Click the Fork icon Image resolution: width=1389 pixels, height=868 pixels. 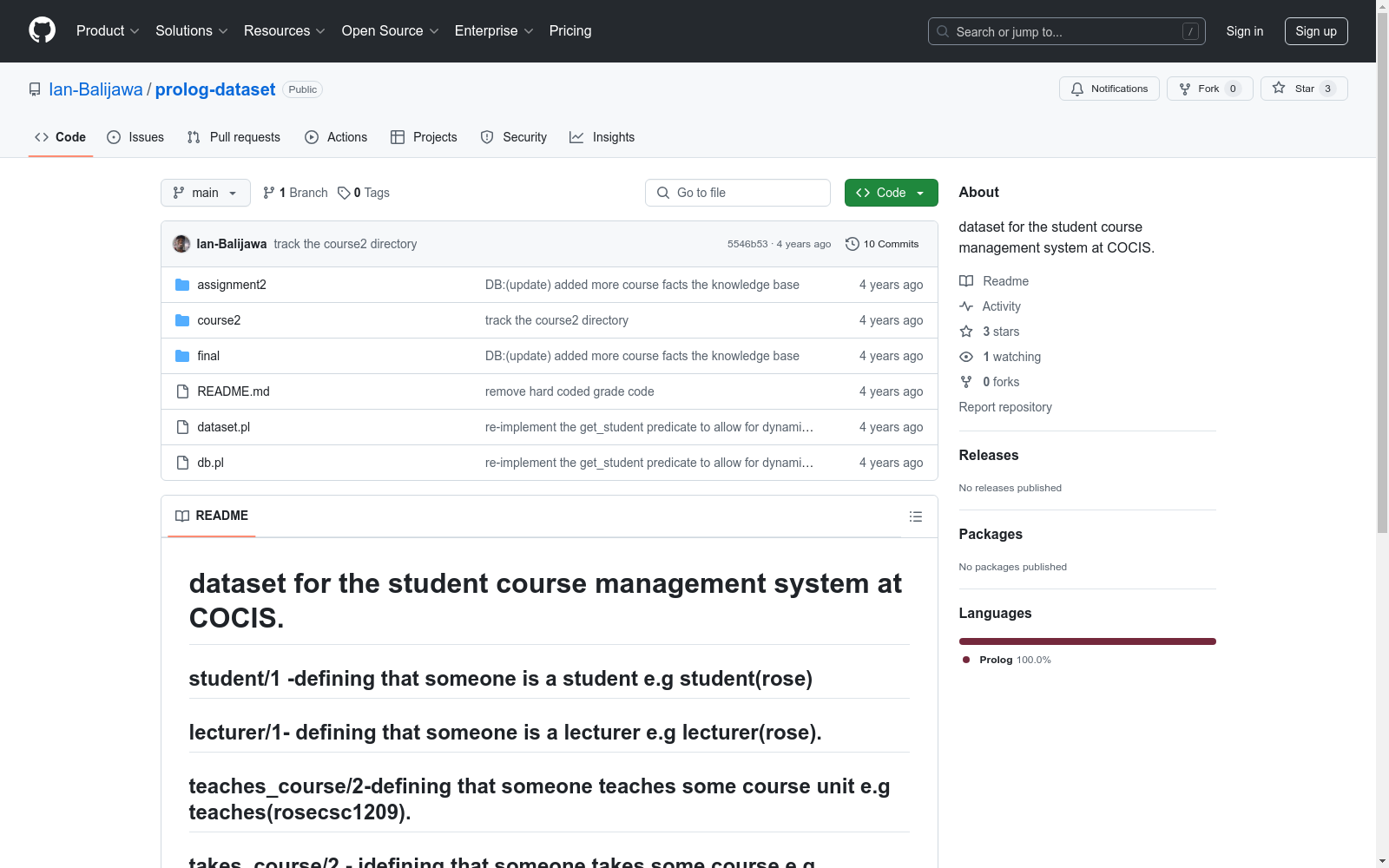[1185, 89]
